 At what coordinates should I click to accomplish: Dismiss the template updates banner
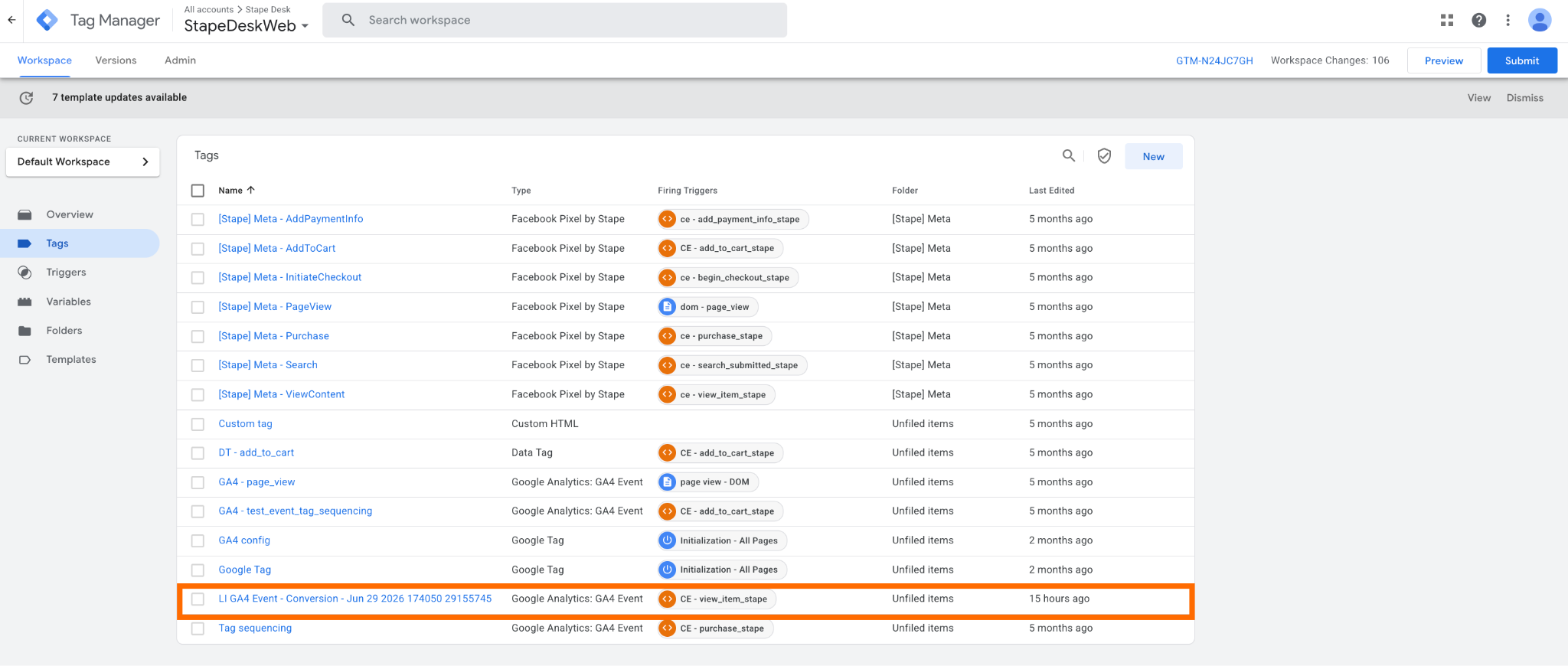pos(1525,97)
